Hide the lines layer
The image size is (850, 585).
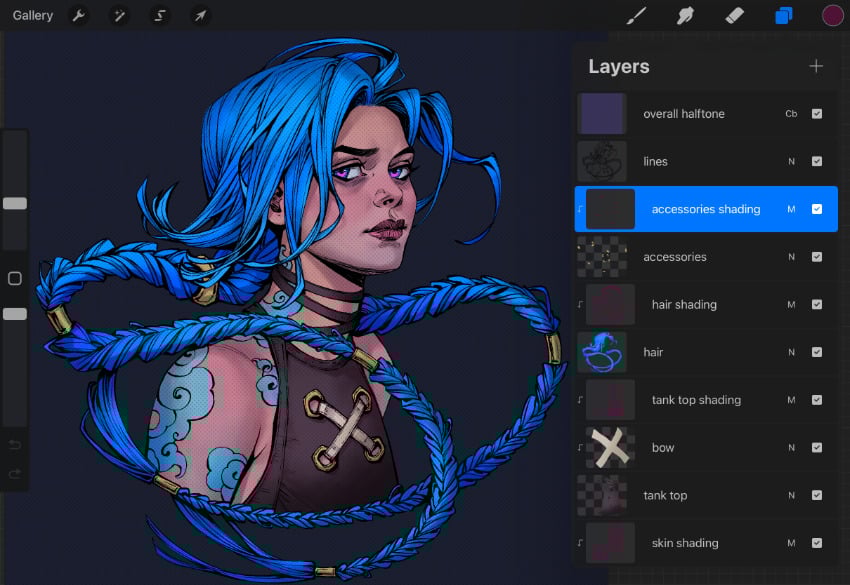pos(817,162)
